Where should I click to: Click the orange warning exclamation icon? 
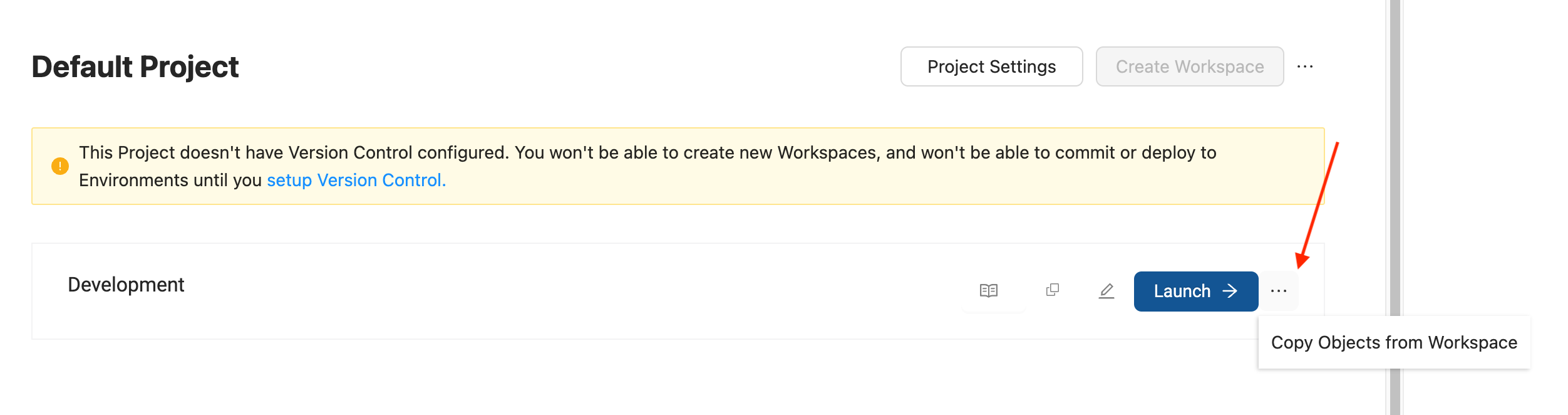(x=60, y=166)
